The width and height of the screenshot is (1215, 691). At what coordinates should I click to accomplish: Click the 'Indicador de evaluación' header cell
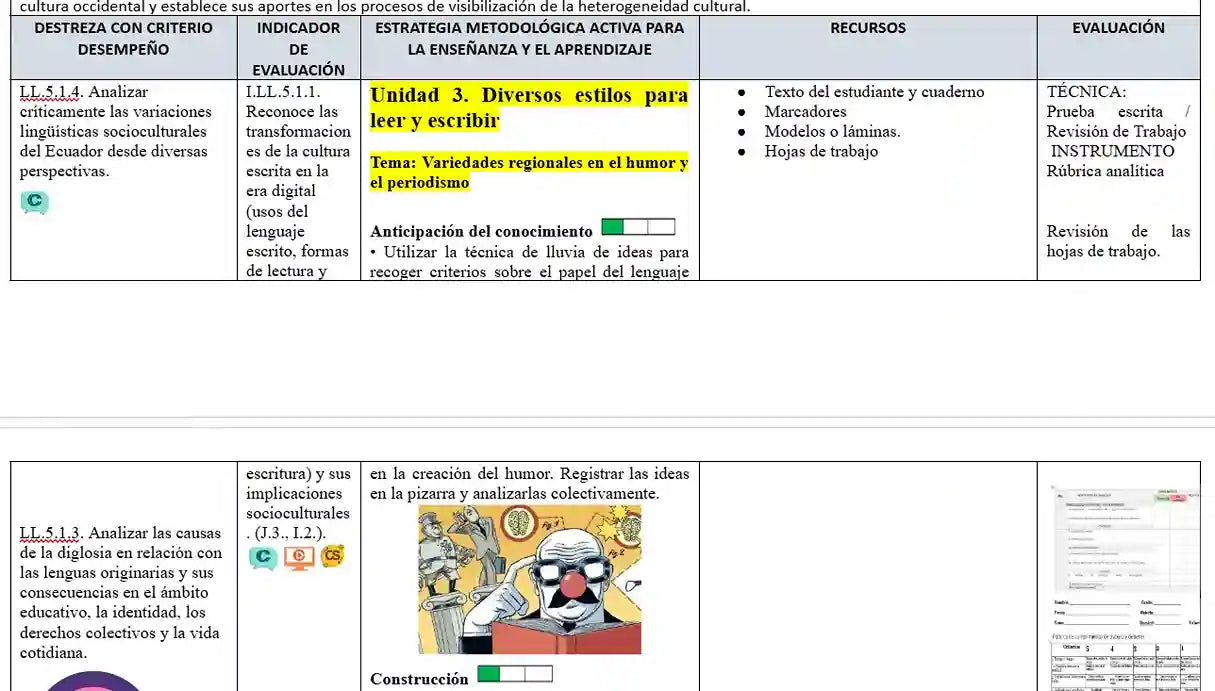pyautogui.click(x=298, y=48)
